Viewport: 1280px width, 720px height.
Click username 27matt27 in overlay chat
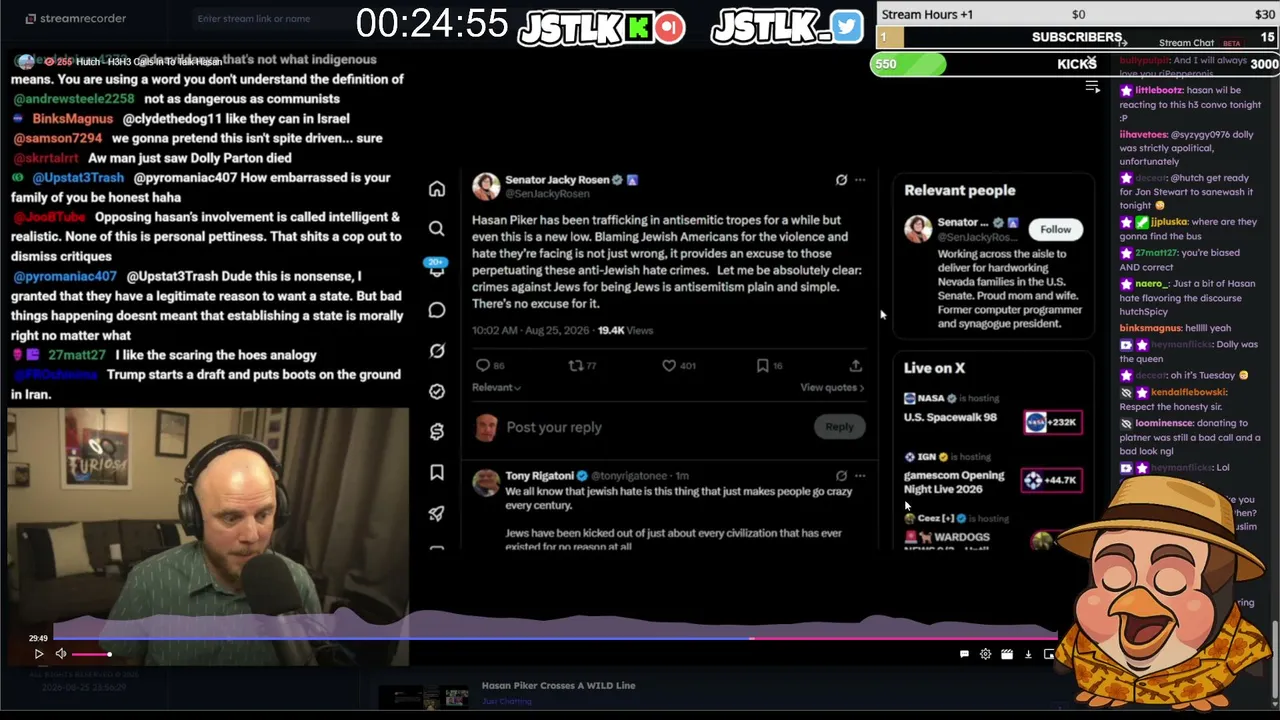click(x=77, y=355)
